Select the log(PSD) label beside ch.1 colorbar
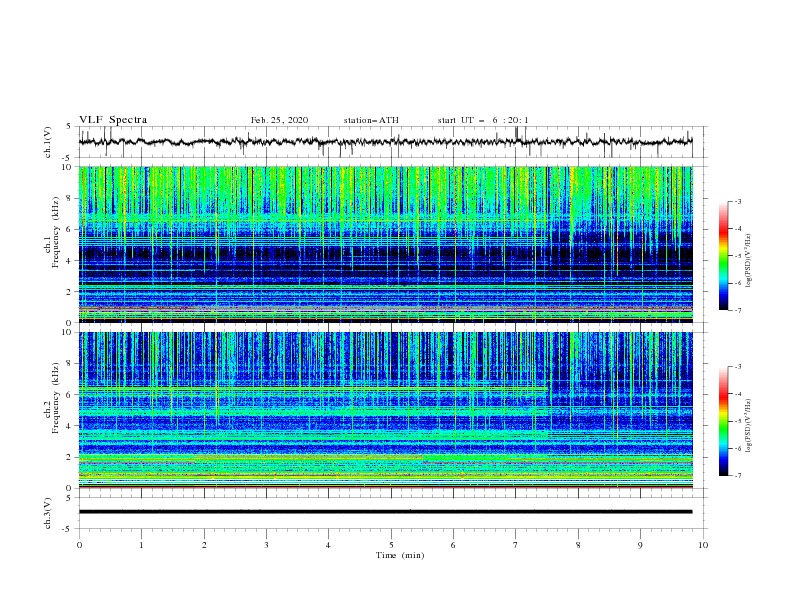 pyautogui.click(x=748, y=260)
